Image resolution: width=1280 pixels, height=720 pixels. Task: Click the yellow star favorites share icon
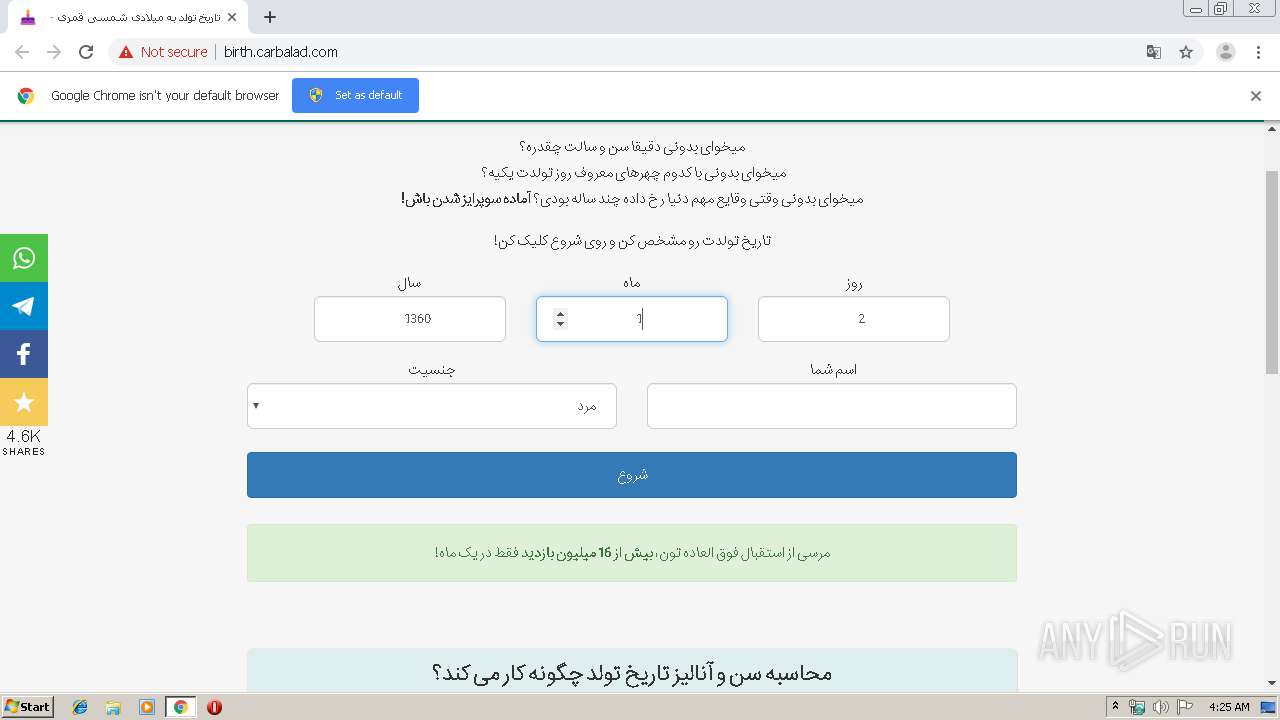click(24, 402)
